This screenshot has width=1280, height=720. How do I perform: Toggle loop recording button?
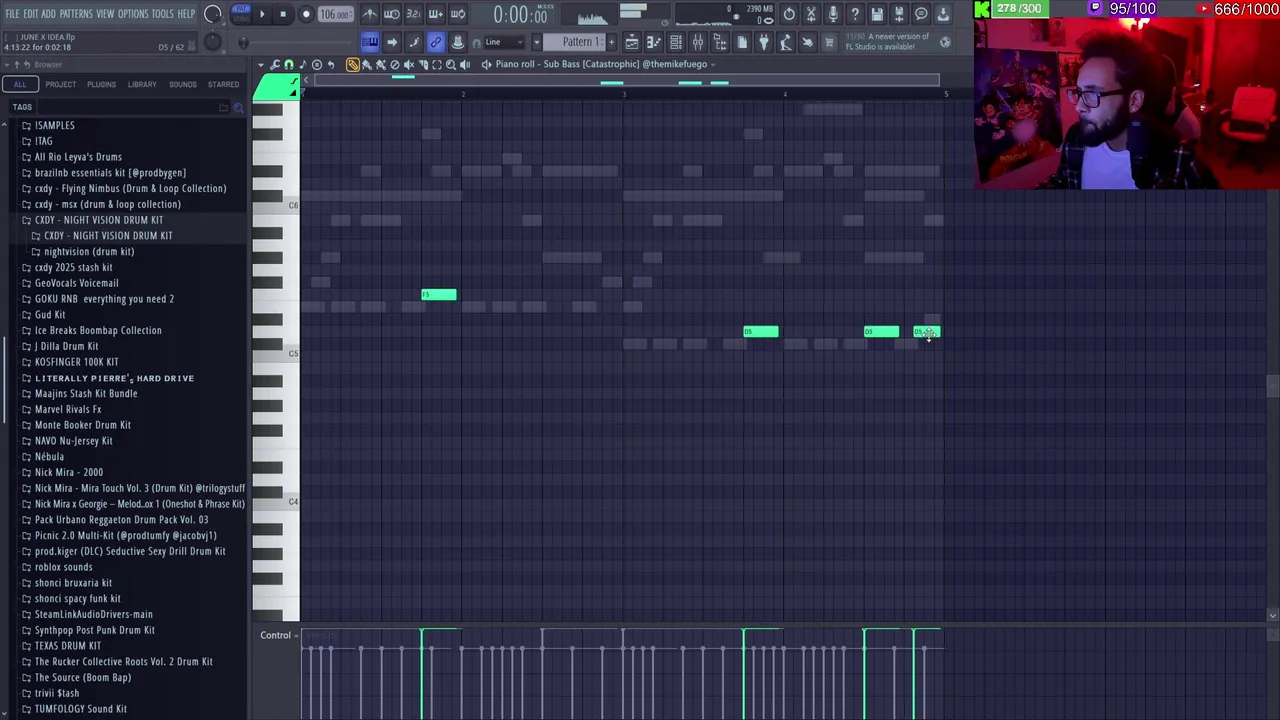point(458,14)
